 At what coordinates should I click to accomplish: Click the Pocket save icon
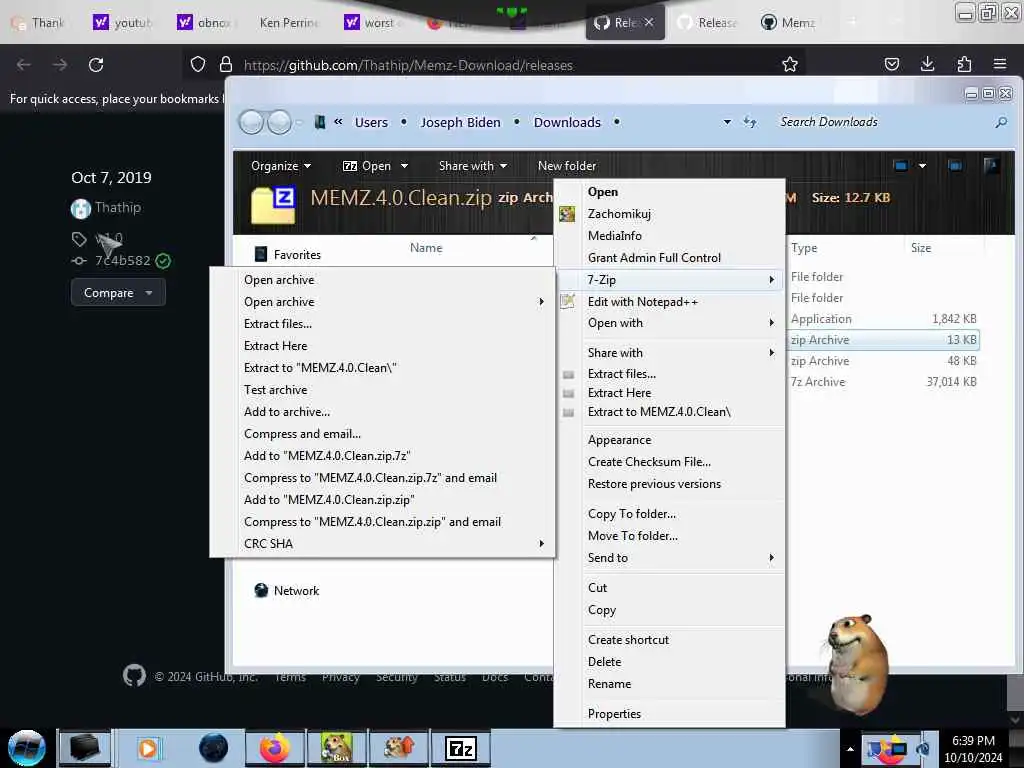click(x=891, y=64)
